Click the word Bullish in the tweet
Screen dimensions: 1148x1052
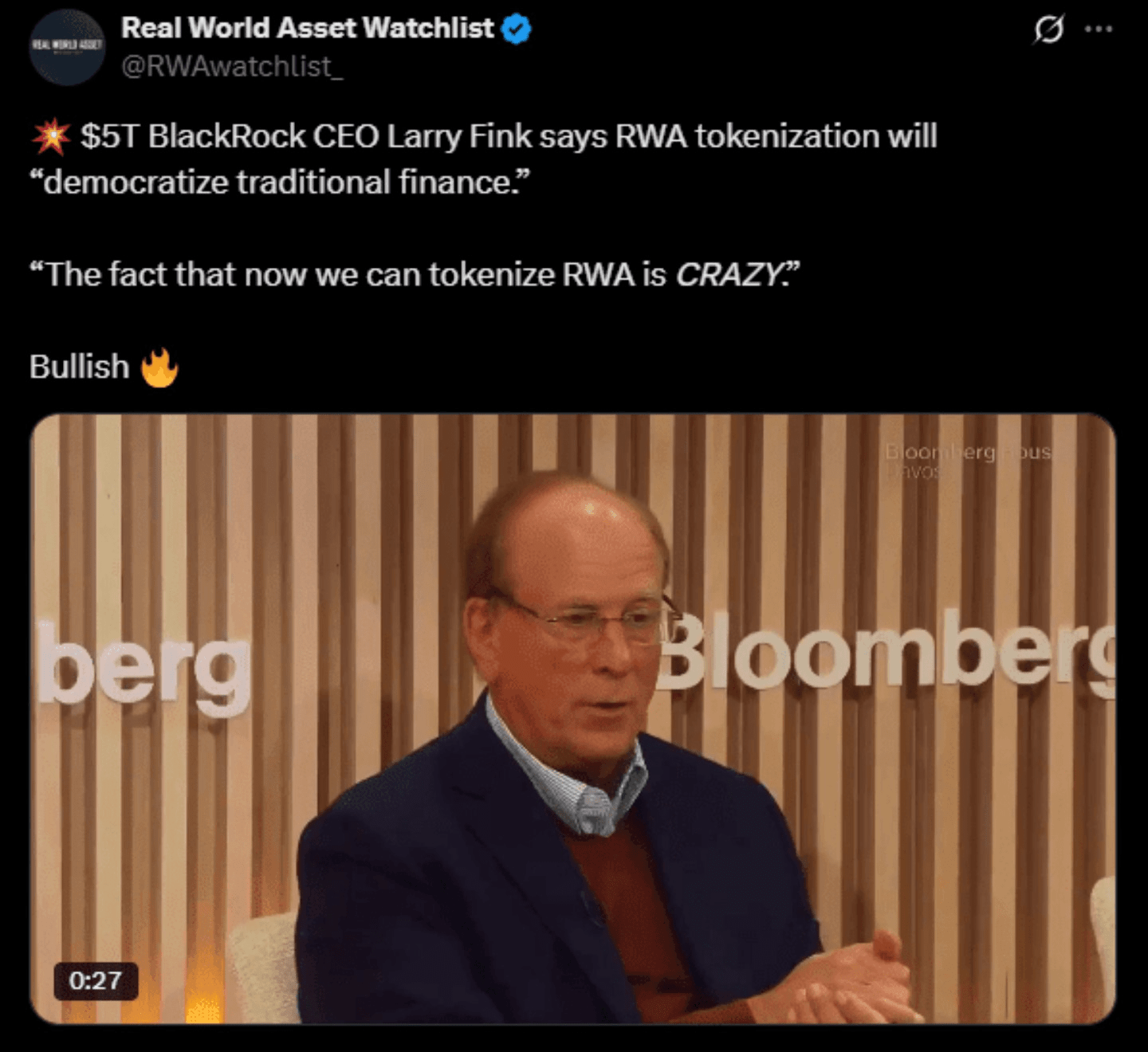click(79, 367)
